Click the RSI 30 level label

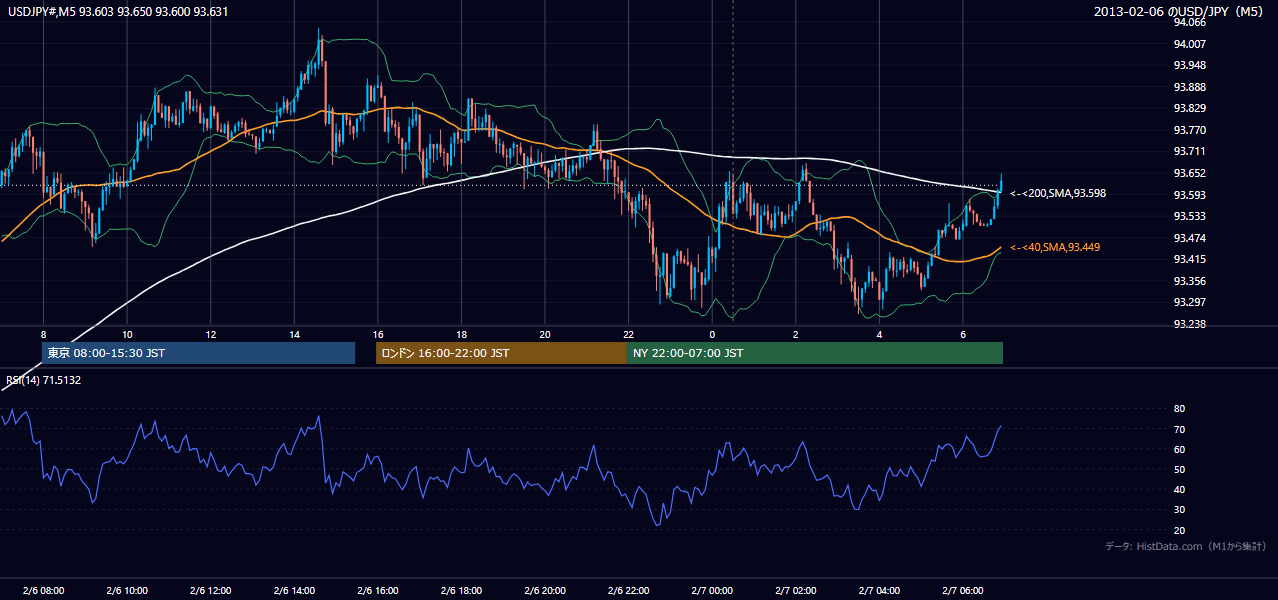pyautogui.click(x=1179, y=510)
